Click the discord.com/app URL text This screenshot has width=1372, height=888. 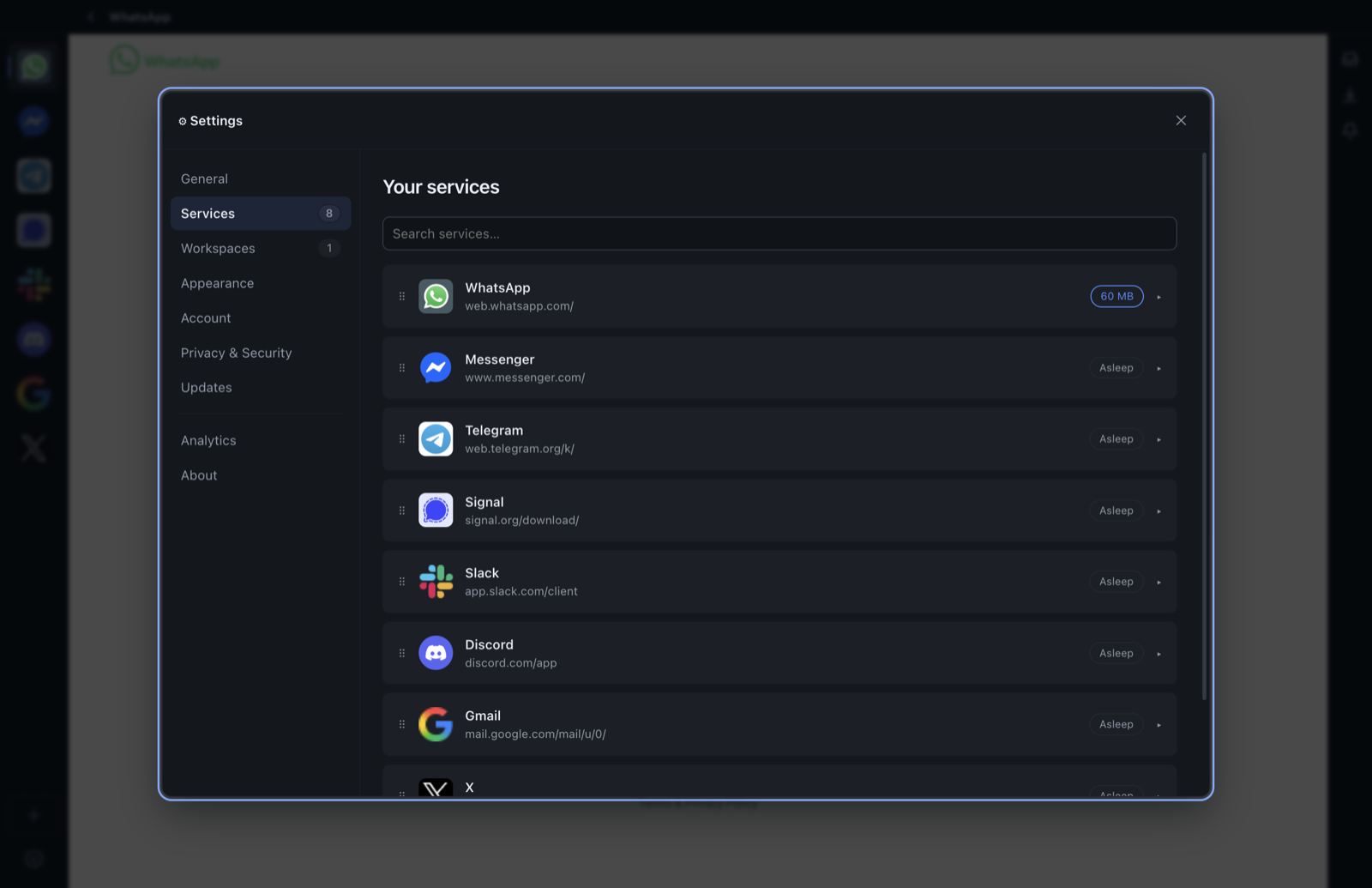coord(511,663)
